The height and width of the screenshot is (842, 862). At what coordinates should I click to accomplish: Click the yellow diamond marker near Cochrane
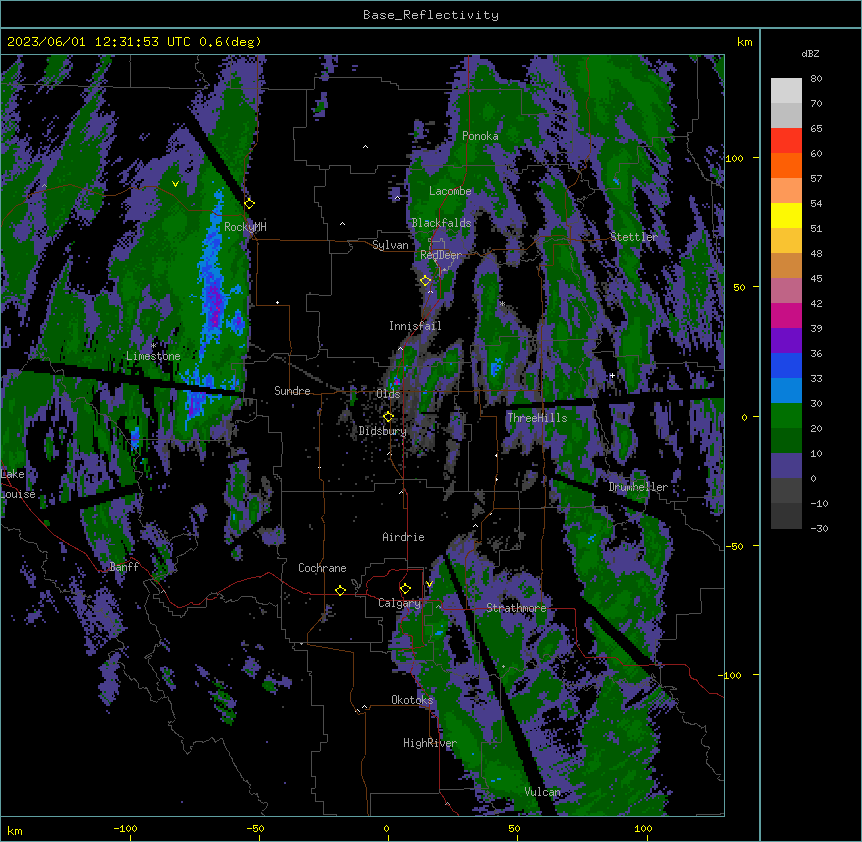(340, 590)
